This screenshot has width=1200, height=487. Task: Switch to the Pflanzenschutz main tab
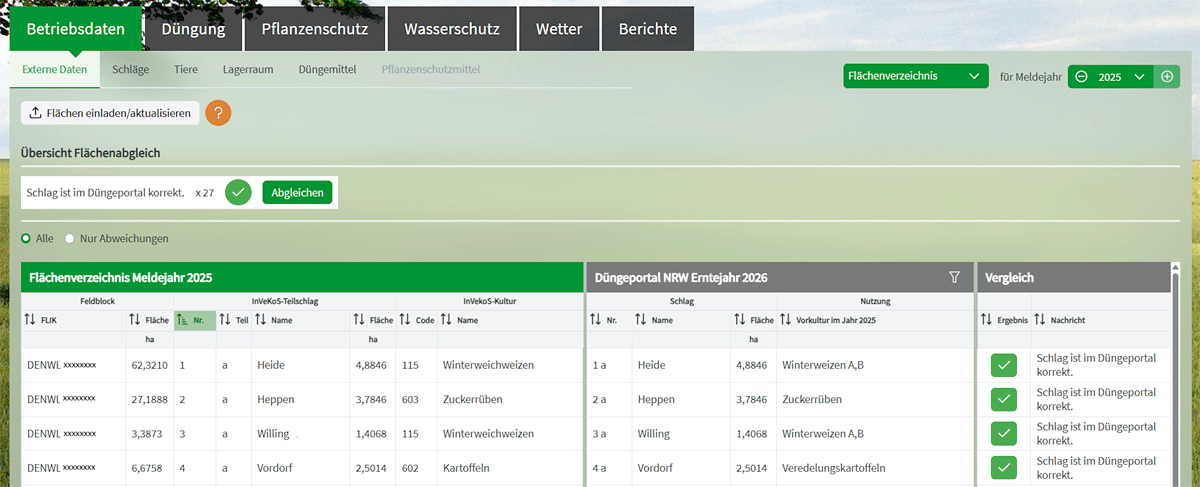coord(315,29)
